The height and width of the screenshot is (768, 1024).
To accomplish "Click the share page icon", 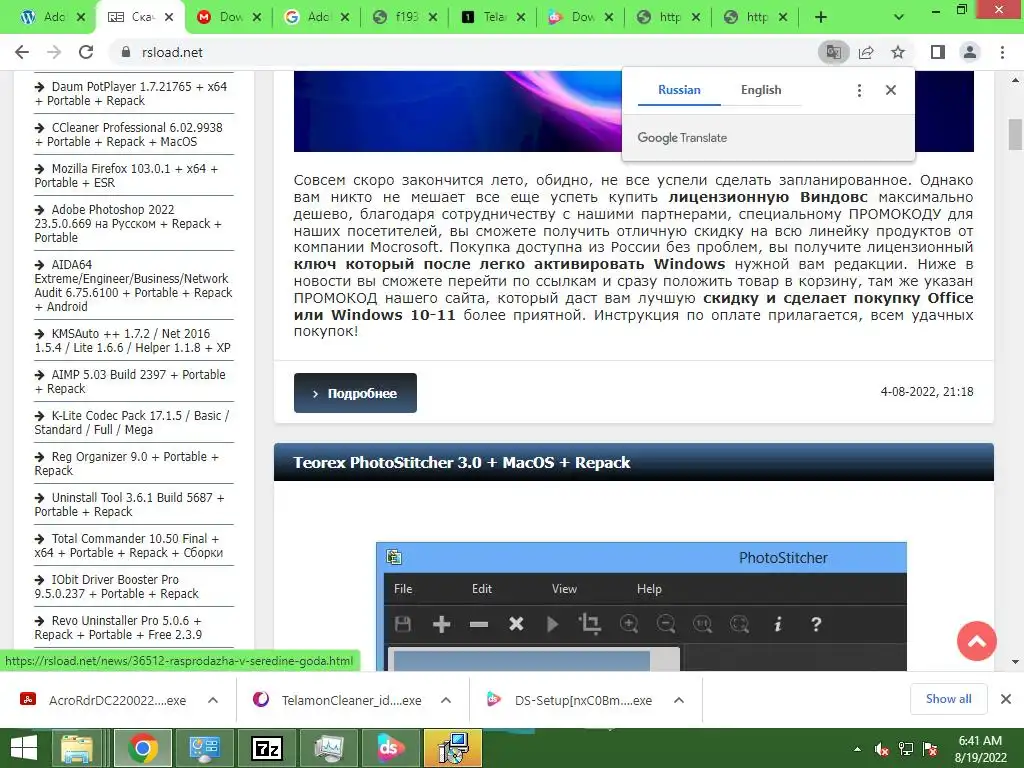I will (866, 52).
